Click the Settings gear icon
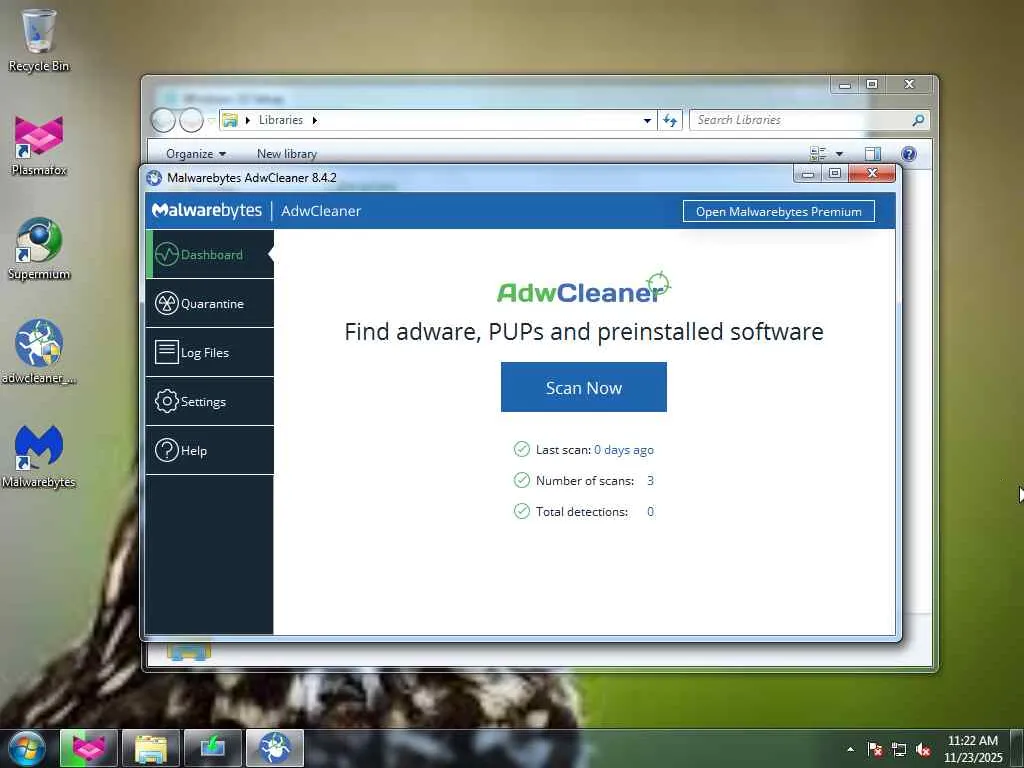The image size is (1024, 768). pyautogui.click(x=167, y=401)
